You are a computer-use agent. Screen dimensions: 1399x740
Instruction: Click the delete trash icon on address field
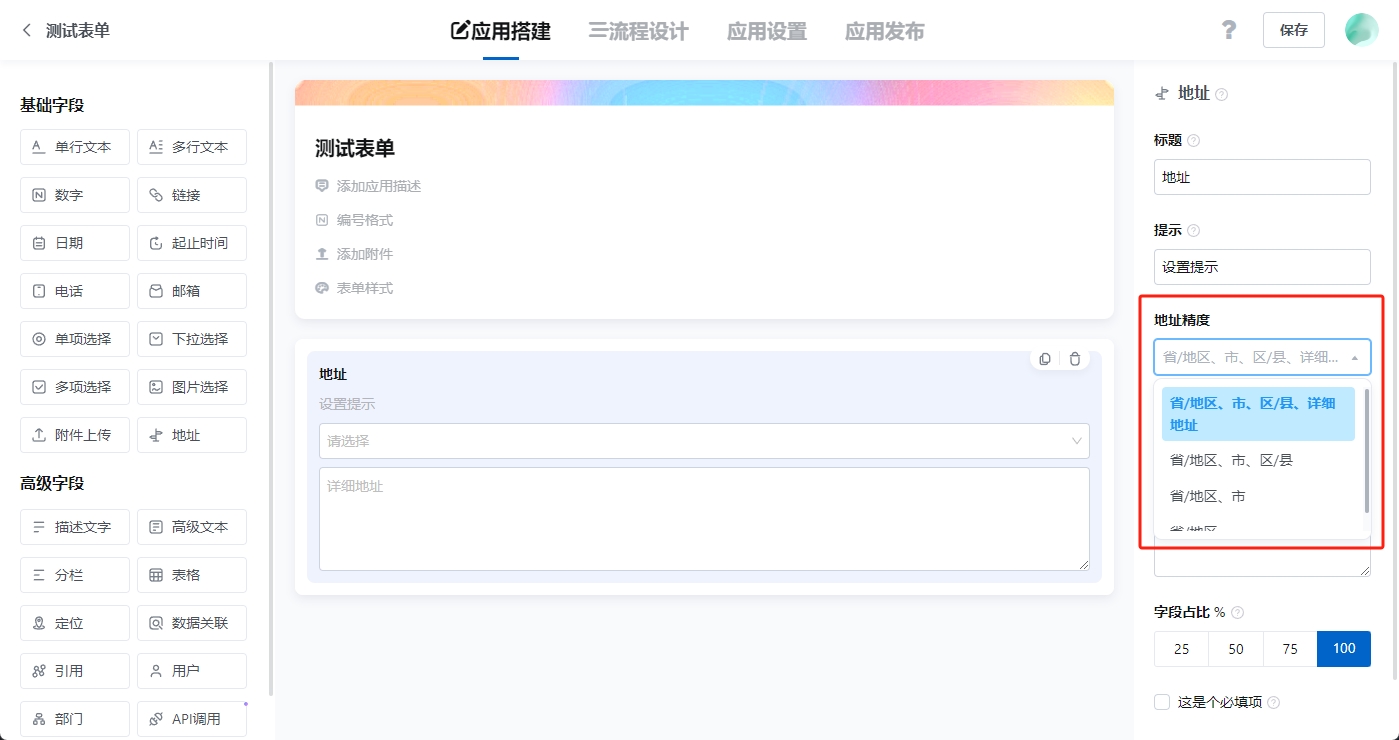[x=1075, y=359]
